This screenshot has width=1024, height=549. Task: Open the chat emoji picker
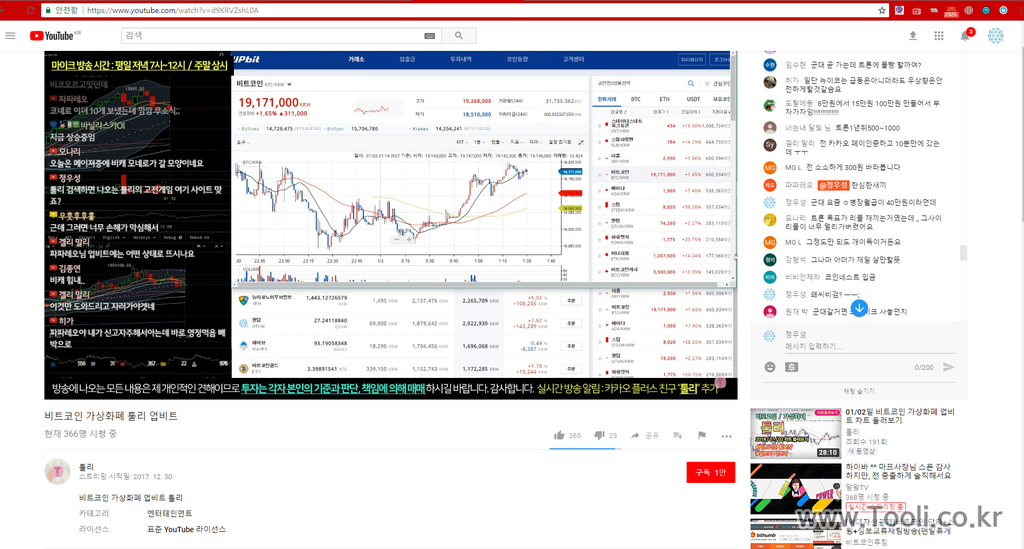coord(770,367)
